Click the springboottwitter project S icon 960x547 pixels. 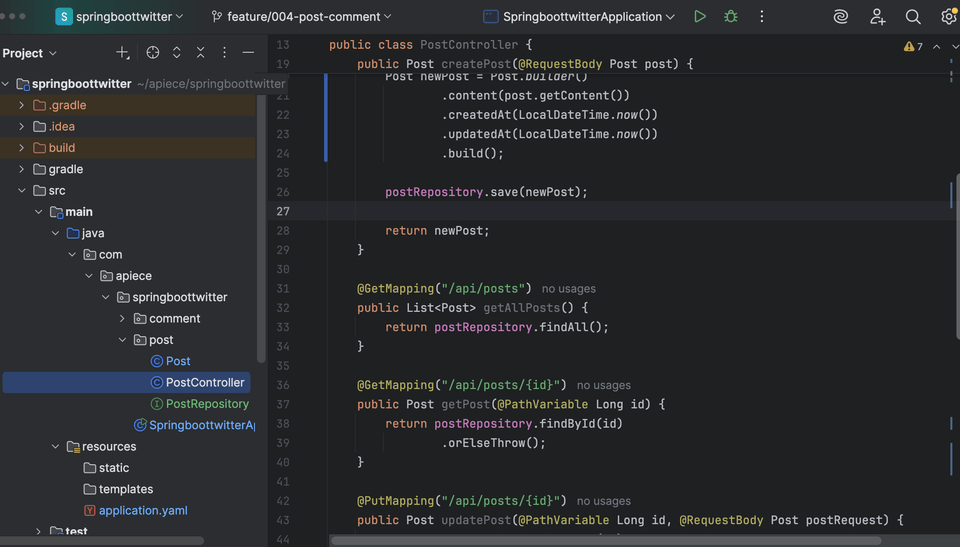64,17
